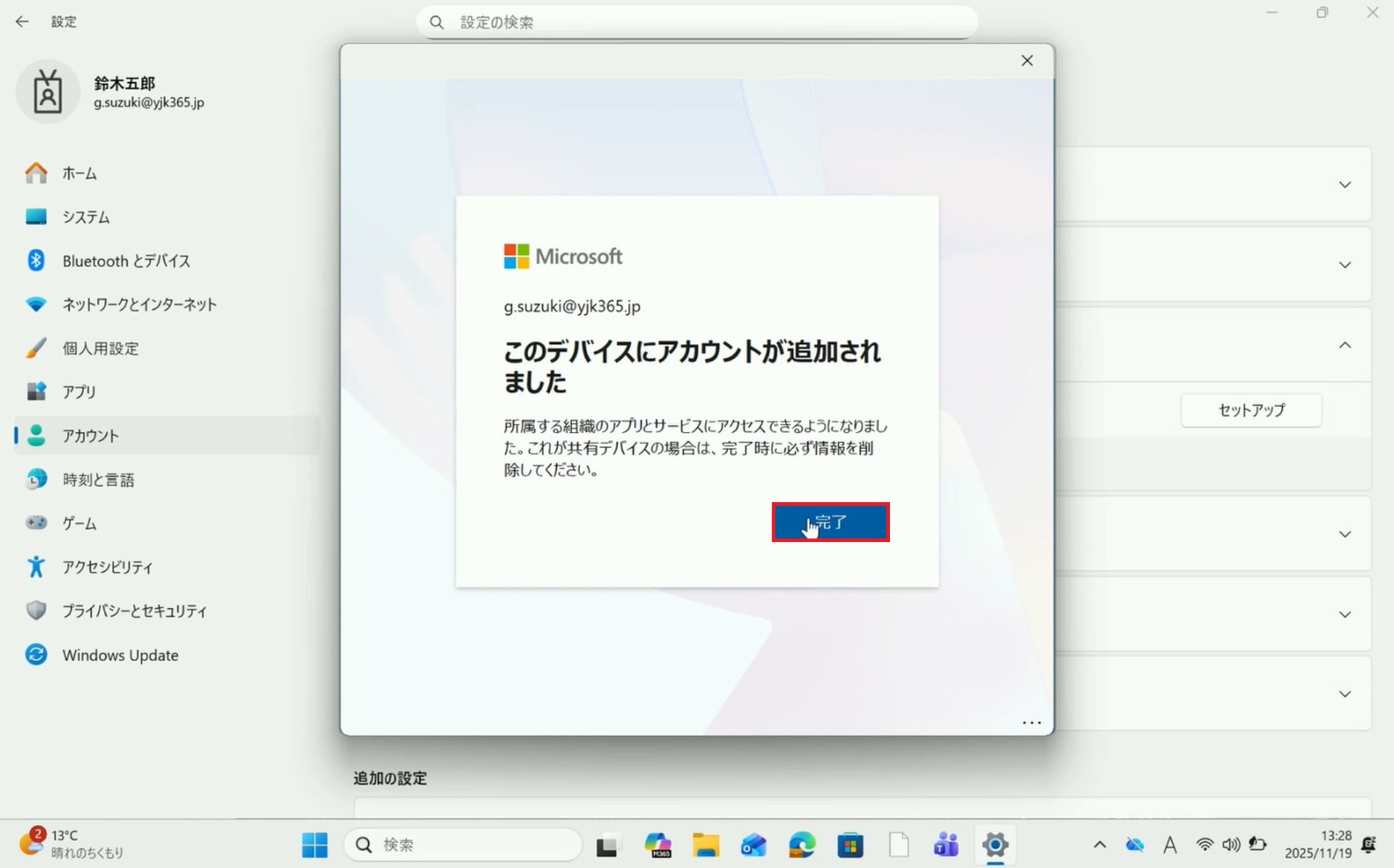Open the ホーム settings page
Screen dimensions: 1394x868
pos(78,173)
